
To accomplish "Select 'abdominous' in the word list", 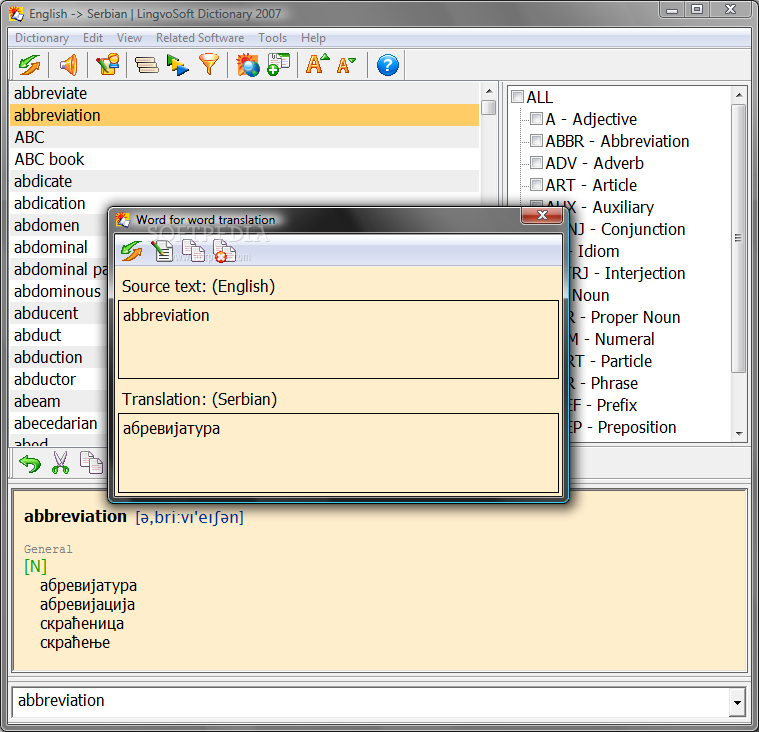I will (59, 291).
